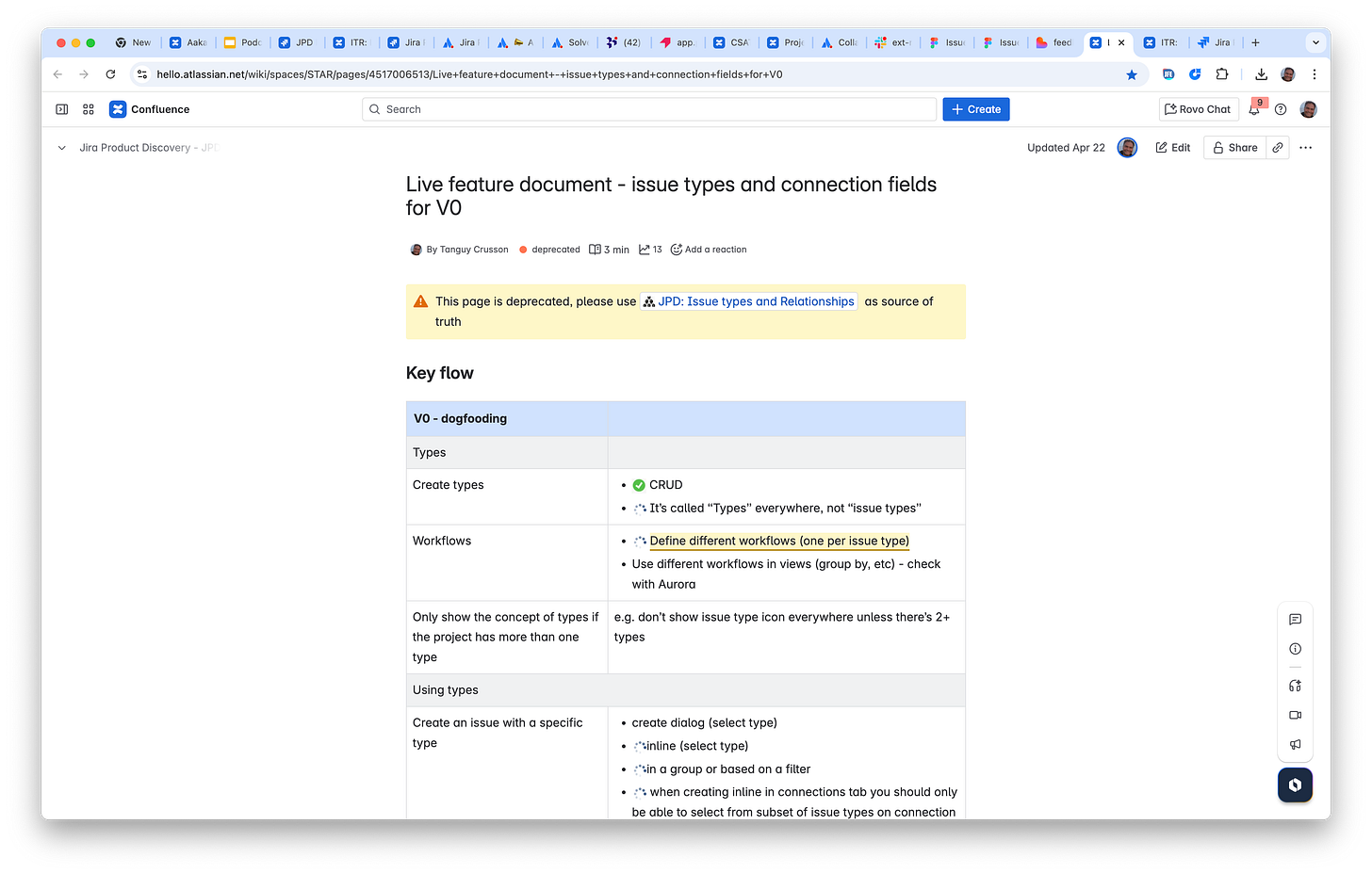
Task: Open Chrome downloads icon
Action: [x=1261, y=74]
